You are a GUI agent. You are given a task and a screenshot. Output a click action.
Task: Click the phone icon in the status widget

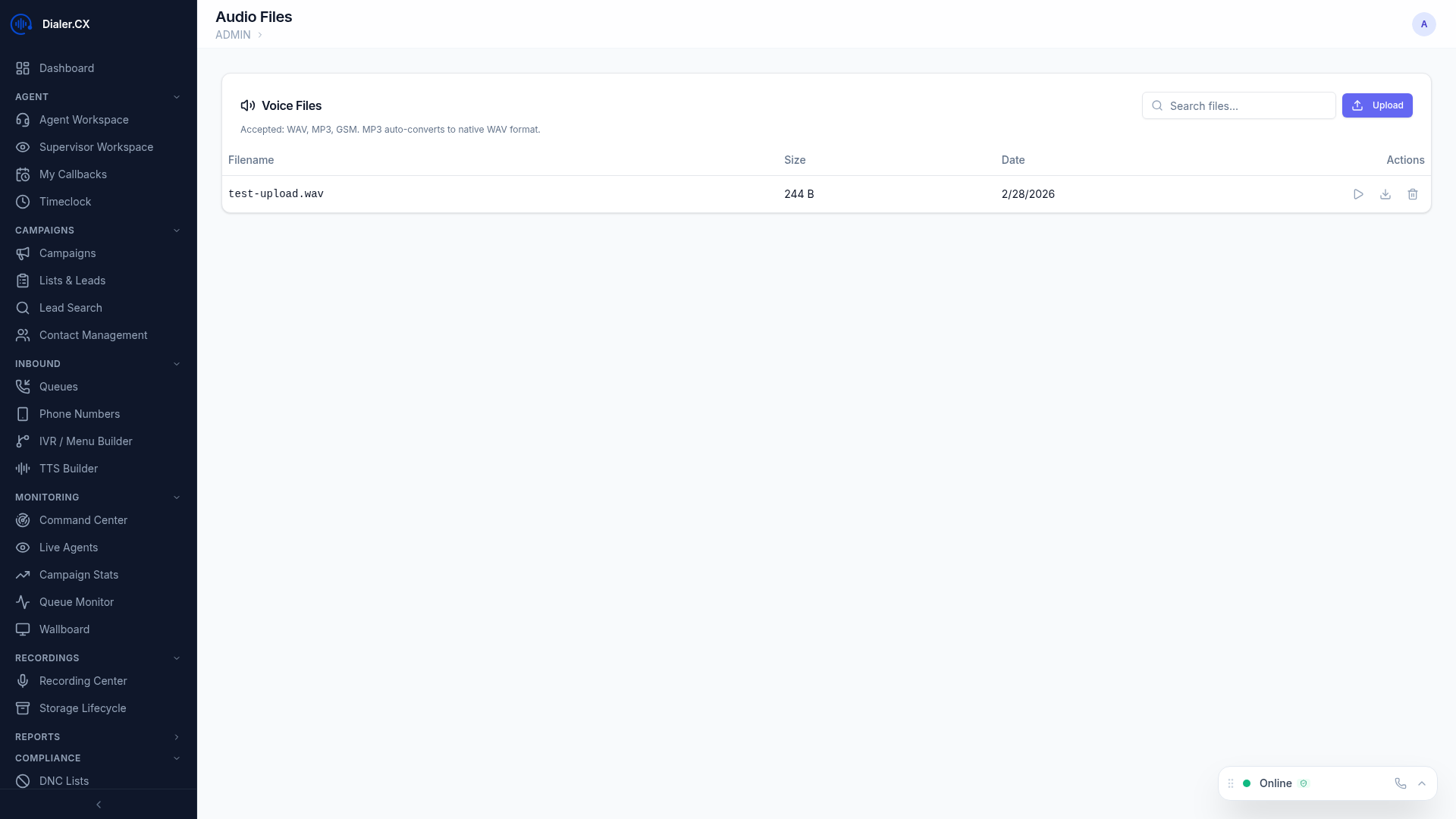coord(1400,783)
